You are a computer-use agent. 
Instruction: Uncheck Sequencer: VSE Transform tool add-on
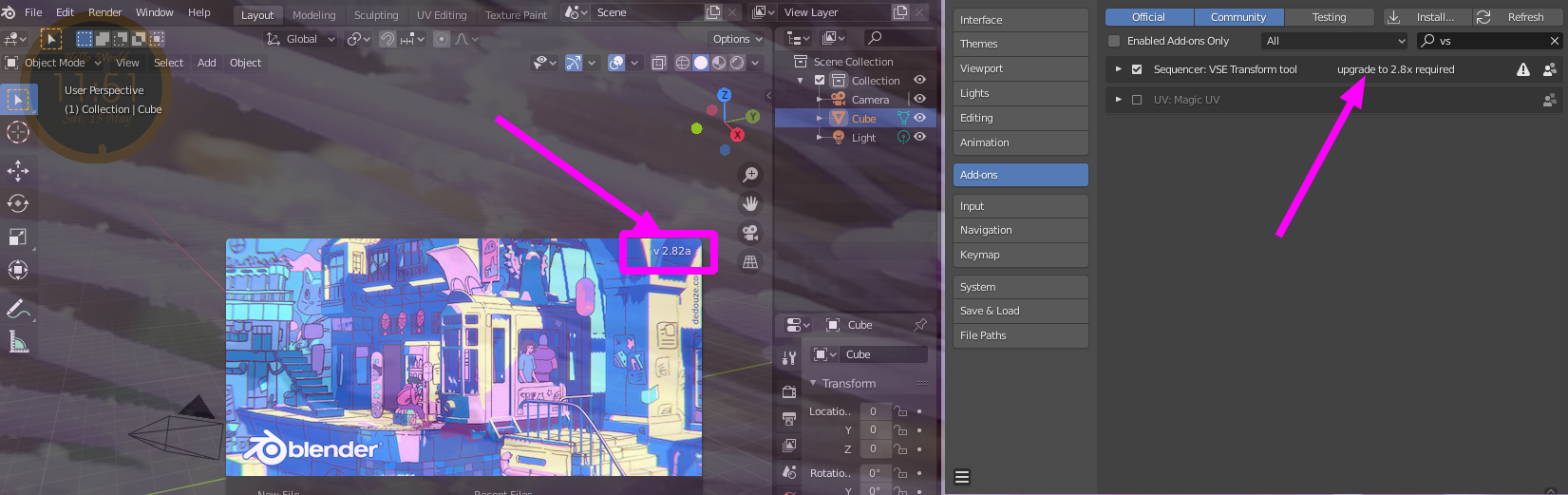[x=1137, y=69]
